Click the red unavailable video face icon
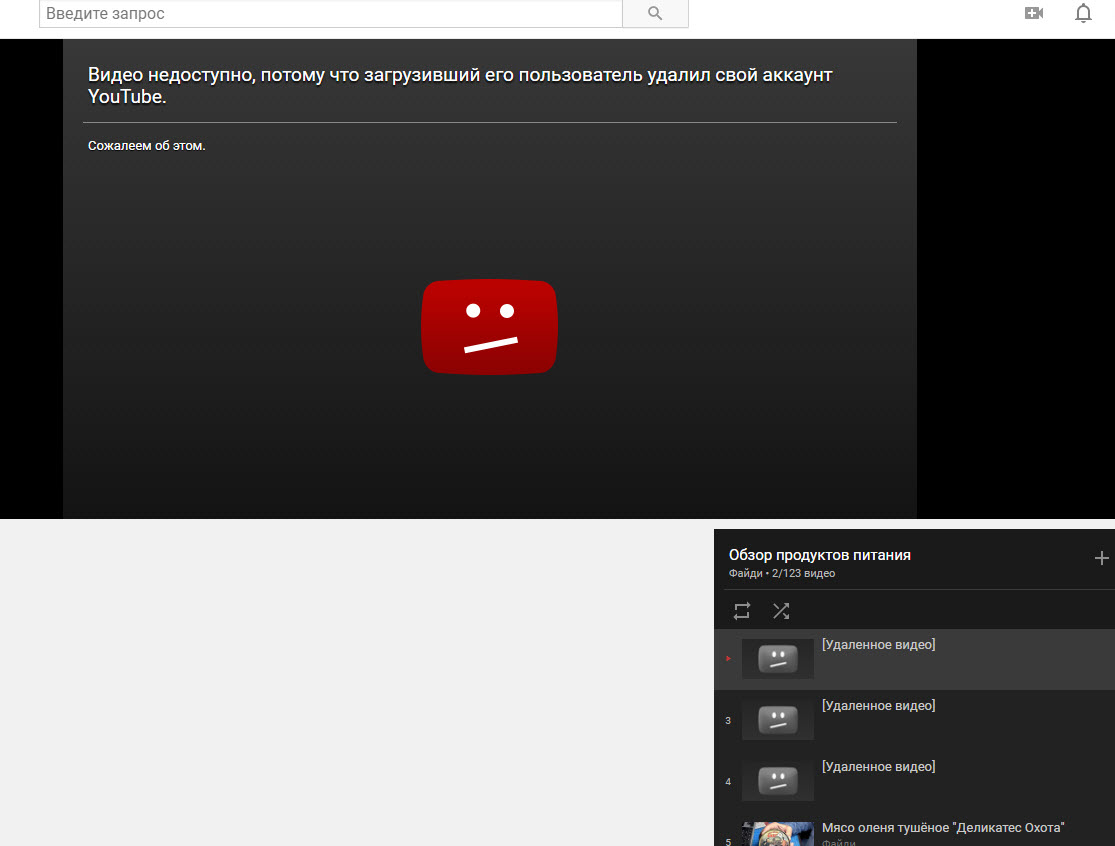Screen dimensions: 1115x846 coord(489,326)
